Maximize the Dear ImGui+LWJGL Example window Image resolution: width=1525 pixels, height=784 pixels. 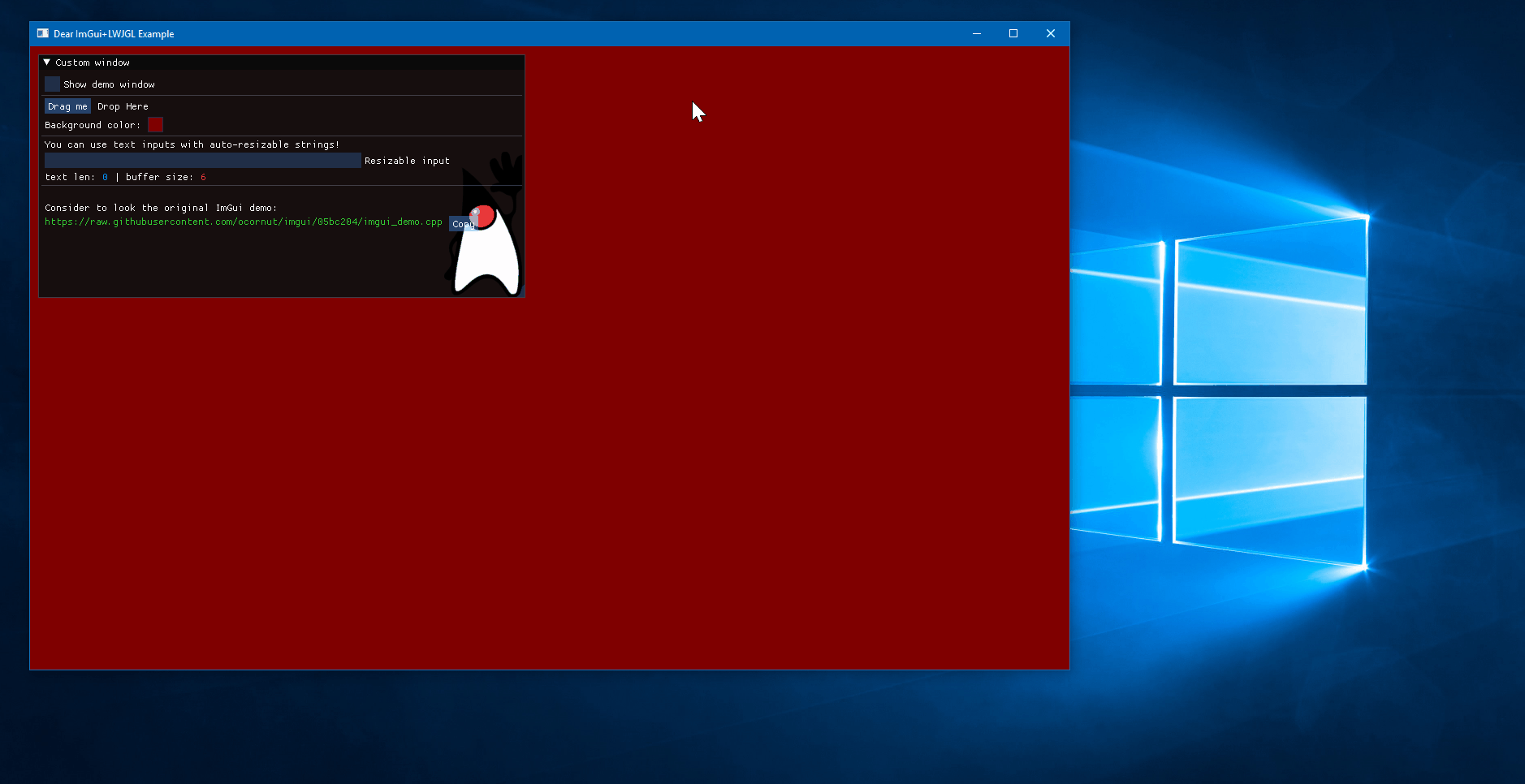pyautogui.click(x=1013, y=33)
